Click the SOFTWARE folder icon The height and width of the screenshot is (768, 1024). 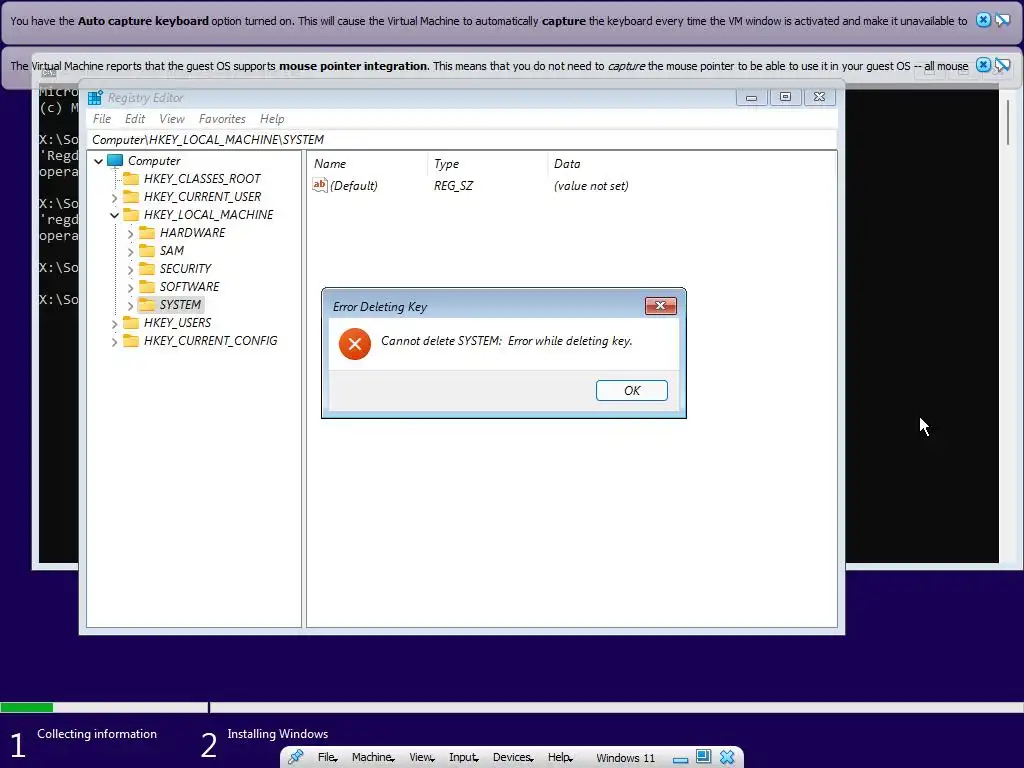(147, 286)
